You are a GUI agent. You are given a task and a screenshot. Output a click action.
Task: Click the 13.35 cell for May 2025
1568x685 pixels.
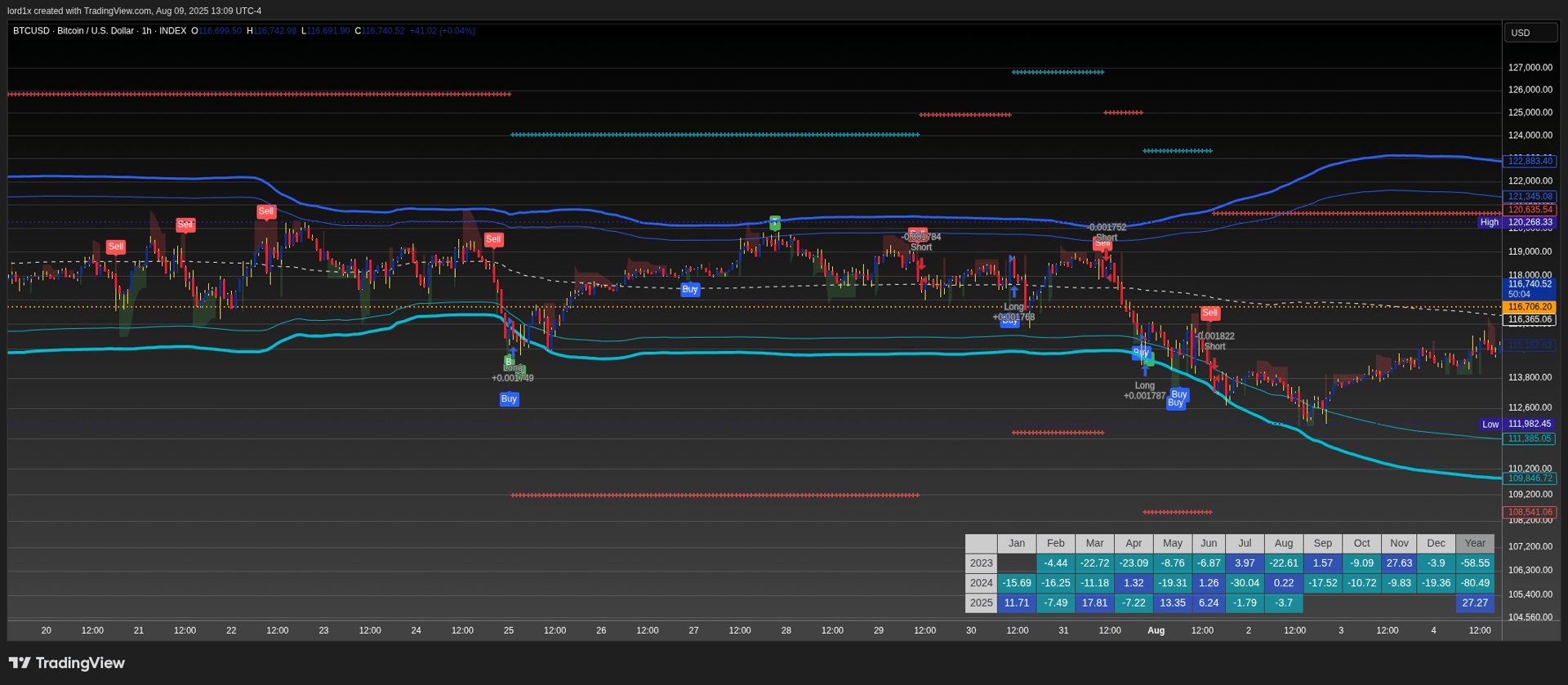[x=1173, y=603]
